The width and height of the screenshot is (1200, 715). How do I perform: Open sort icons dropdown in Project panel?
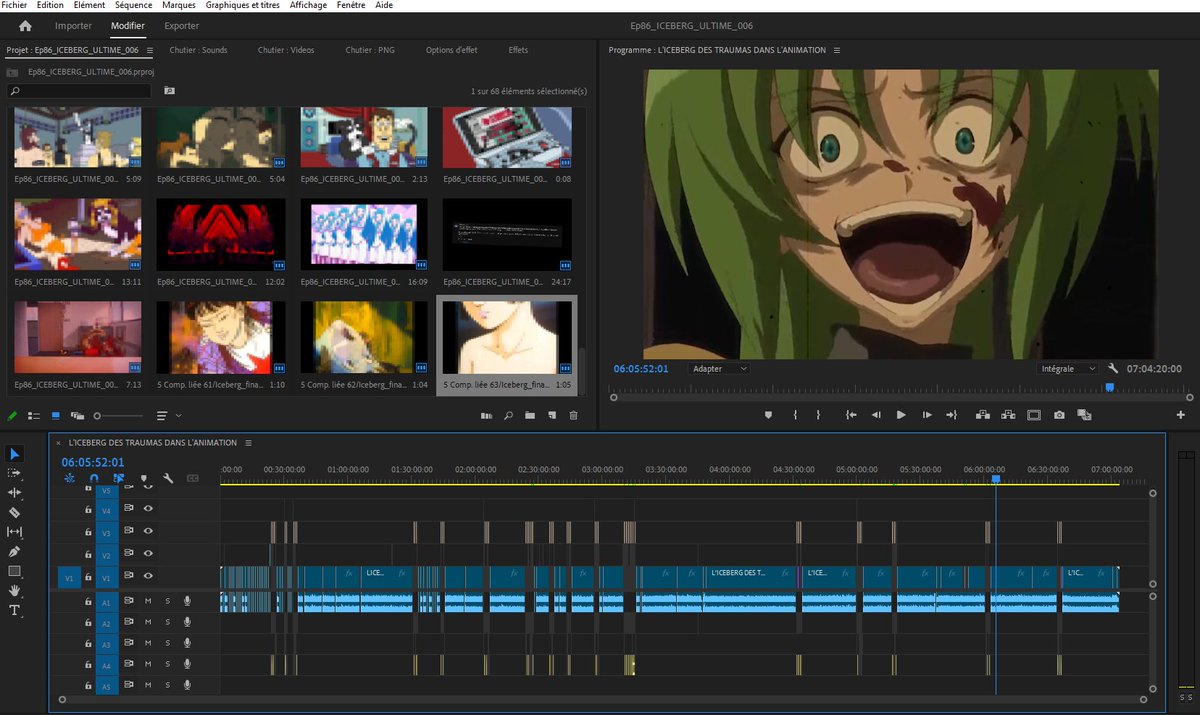pos(168,415)
